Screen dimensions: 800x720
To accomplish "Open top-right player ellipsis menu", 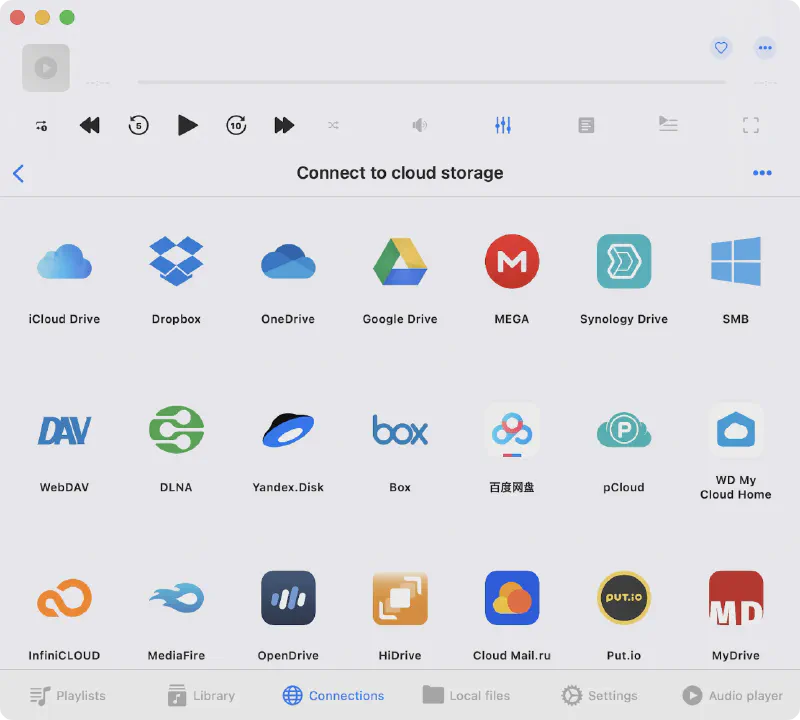I will [765, 47].
